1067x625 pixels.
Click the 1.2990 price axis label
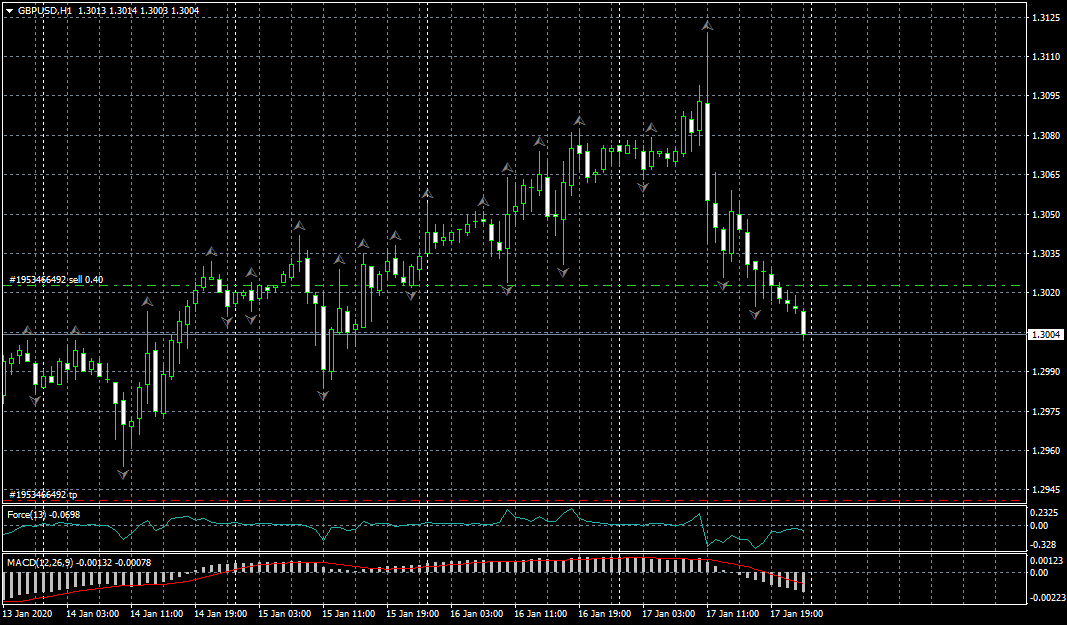1045,372
